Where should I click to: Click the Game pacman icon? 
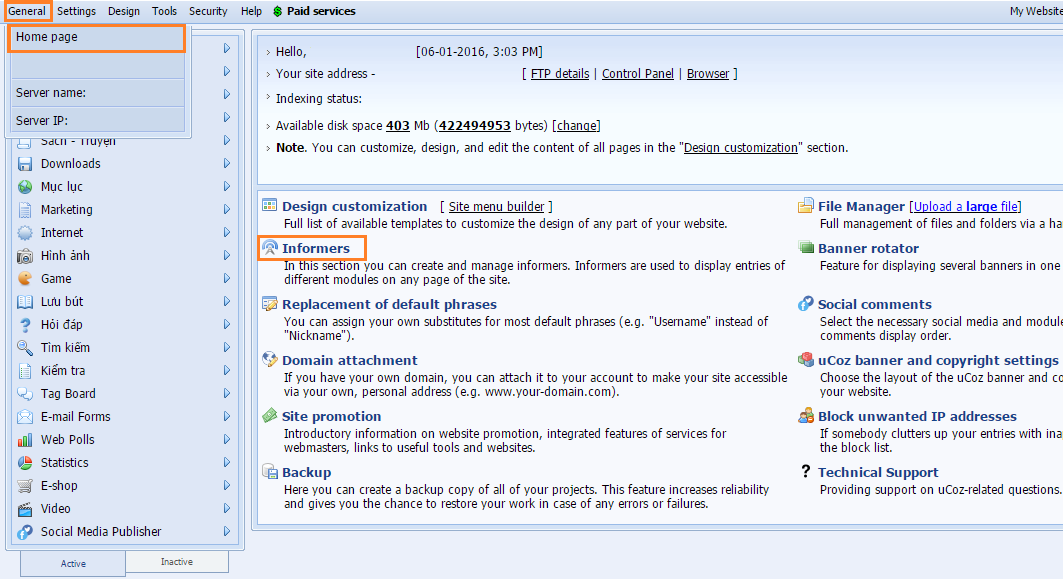tap(25, 279)
